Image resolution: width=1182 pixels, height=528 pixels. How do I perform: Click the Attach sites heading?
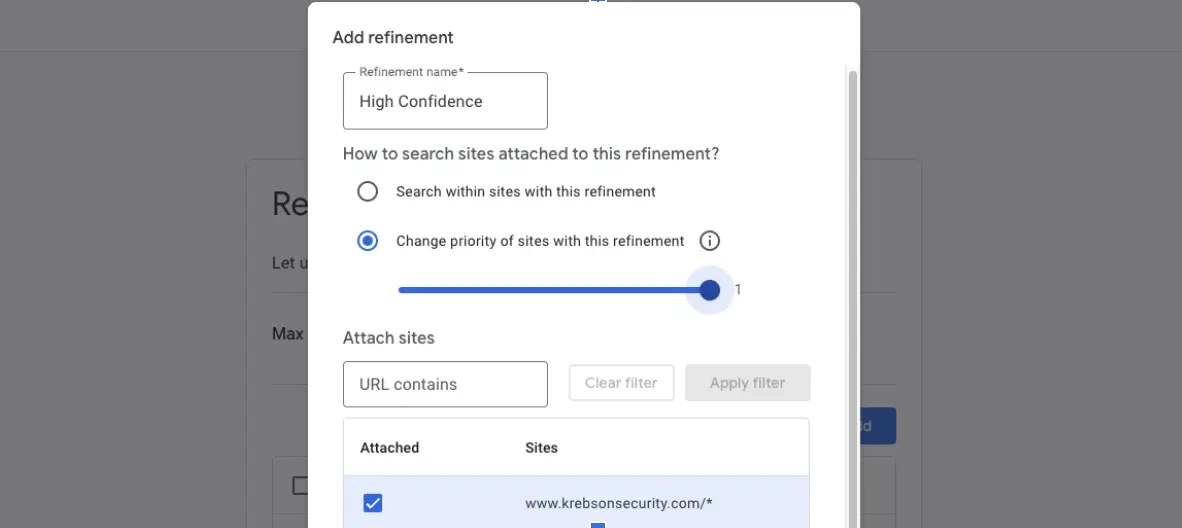pos(388,338)
